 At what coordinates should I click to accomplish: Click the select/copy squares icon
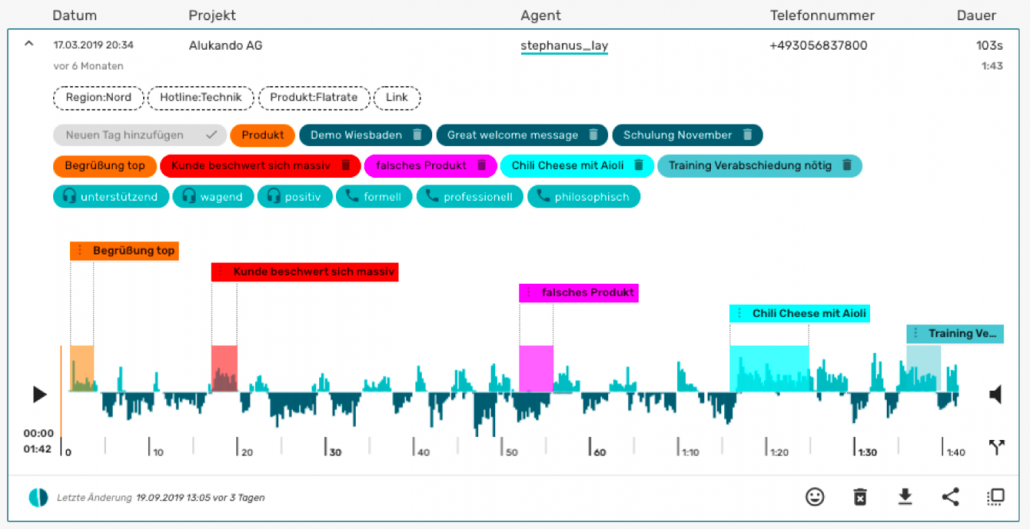pyautogui.click(x=996, y=497)
